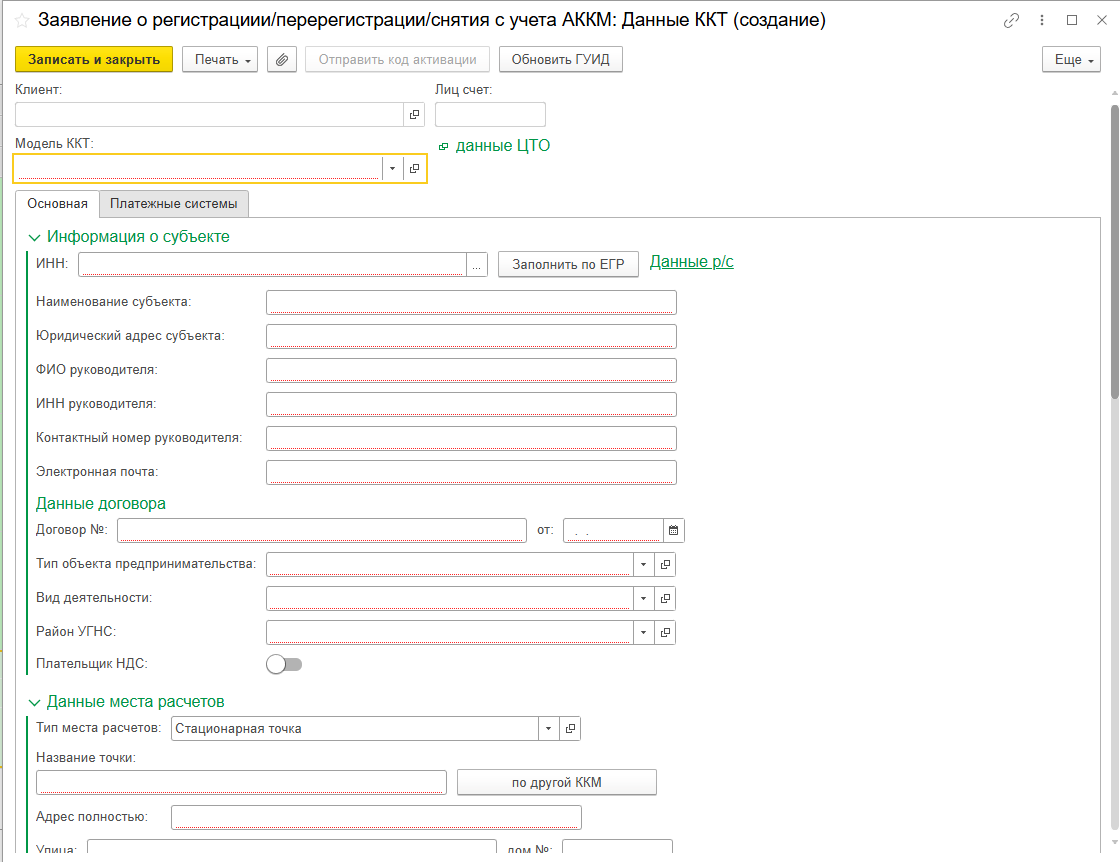Image resolution: width=1120 pixels, height=862 pixels.
Task: Toggle Плательщик НДС switch
Action: pos(284,664)
